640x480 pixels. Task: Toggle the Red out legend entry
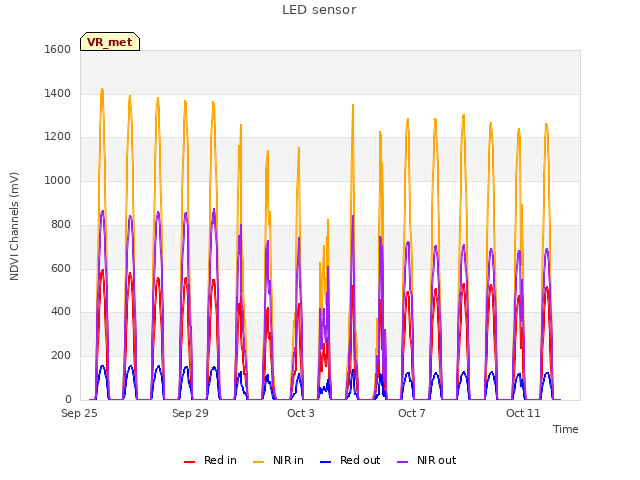coord(350,460)
